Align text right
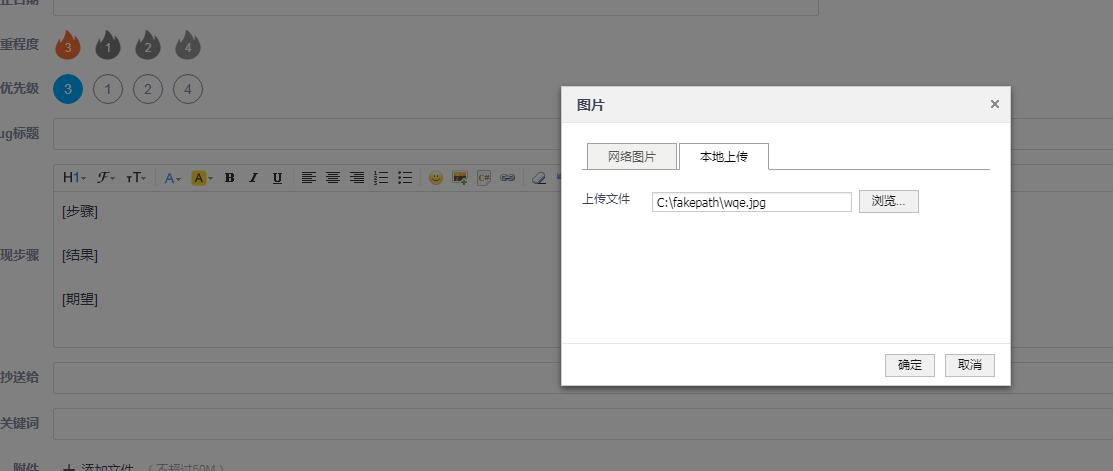 [x=356, y=178]
